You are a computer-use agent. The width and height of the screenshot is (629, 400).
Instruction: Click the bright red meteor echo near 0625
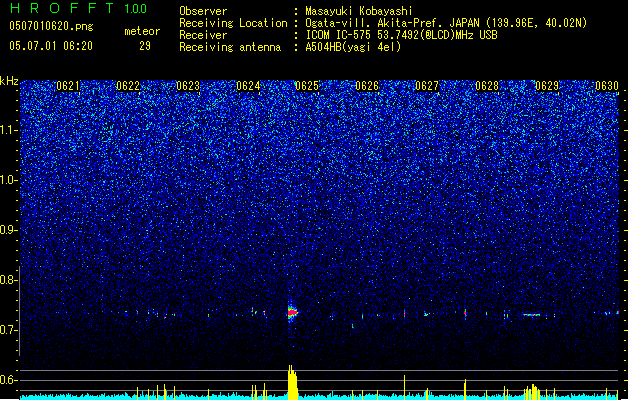click(x=293, y=312)
